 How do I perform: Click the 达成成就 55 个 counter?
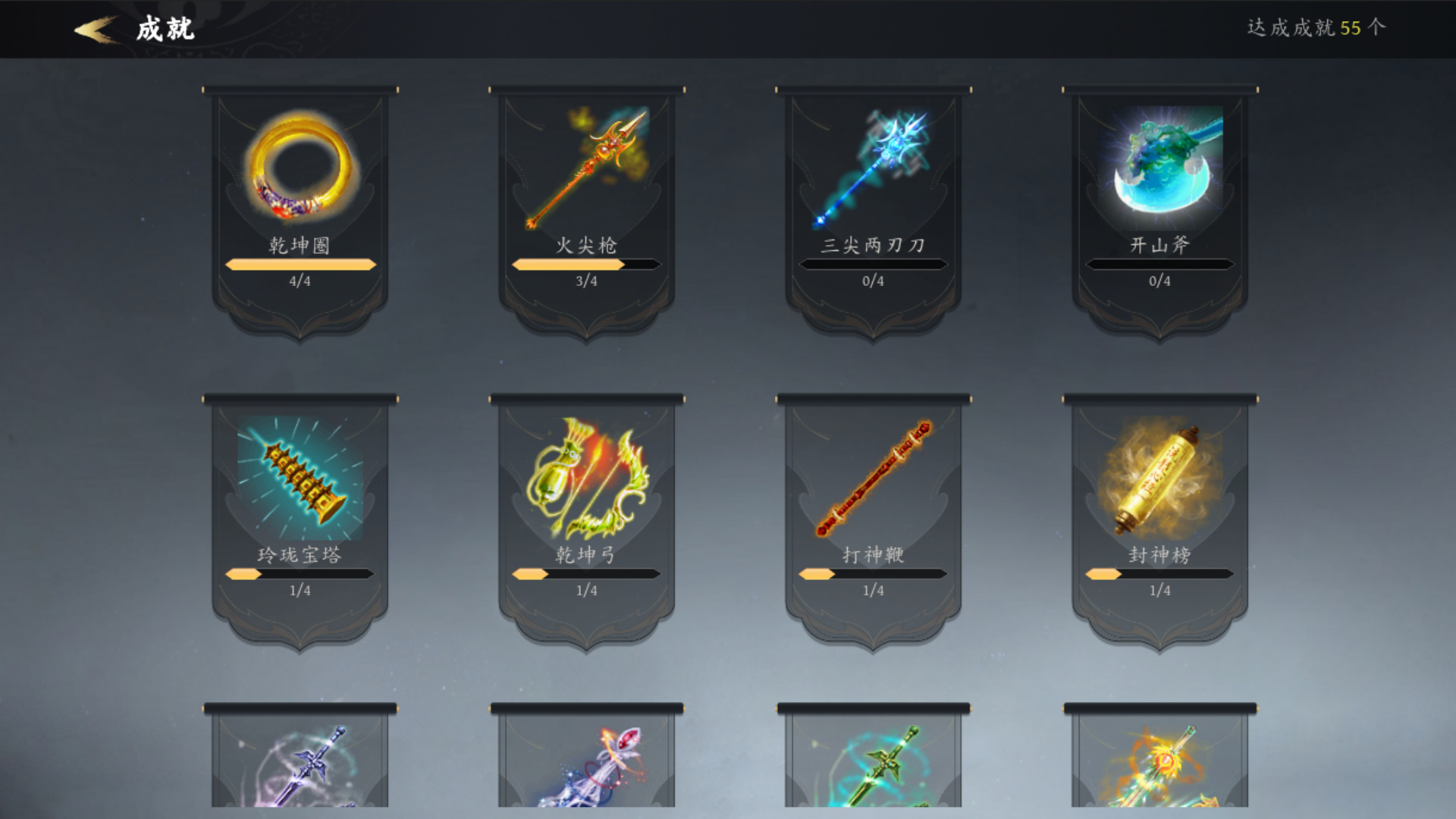click(1316, 28)
